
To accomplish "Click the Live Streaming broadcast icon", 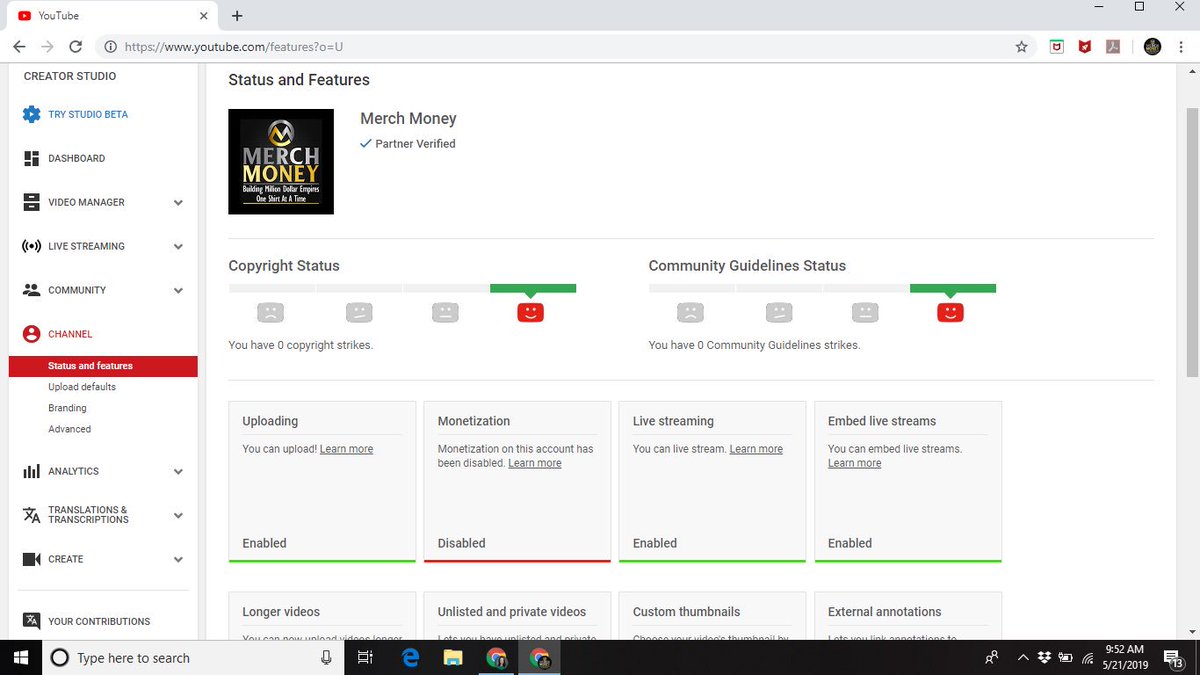I will [x=31, y=246].
